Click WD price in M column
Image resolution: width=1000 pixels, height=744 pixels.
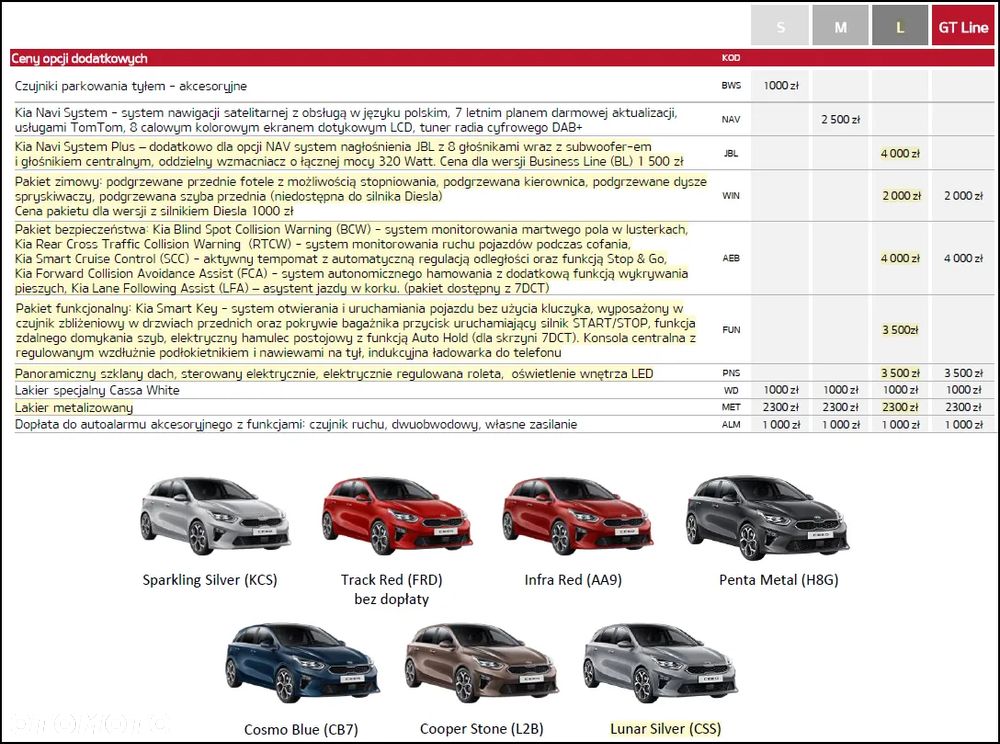coord(841,390)
